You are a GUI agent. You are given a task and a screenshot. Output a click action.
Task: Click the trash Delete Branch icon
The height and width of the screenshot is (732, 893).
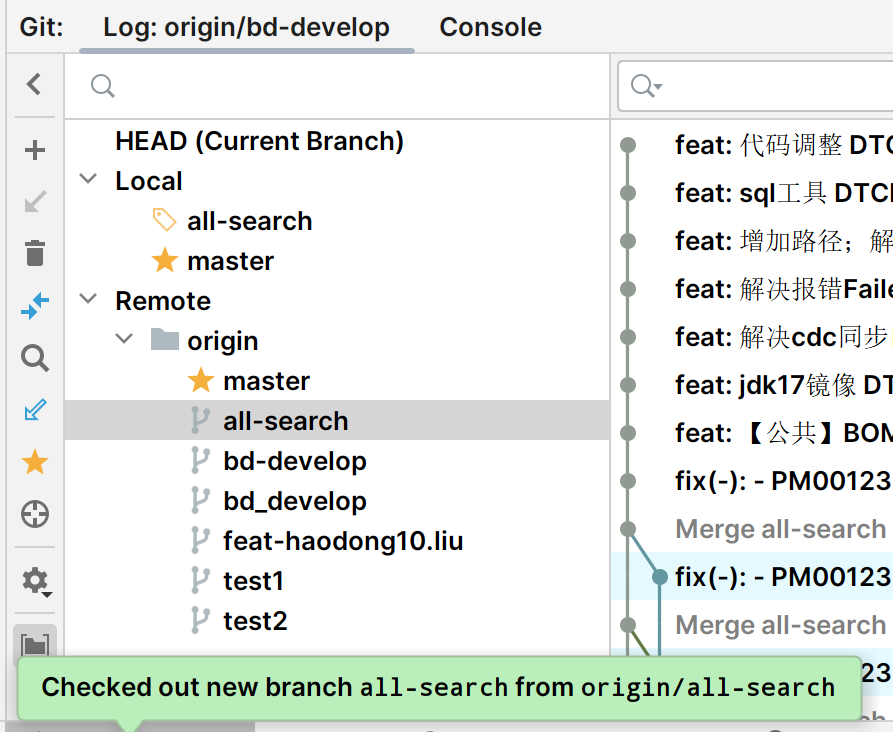(35, 253)
